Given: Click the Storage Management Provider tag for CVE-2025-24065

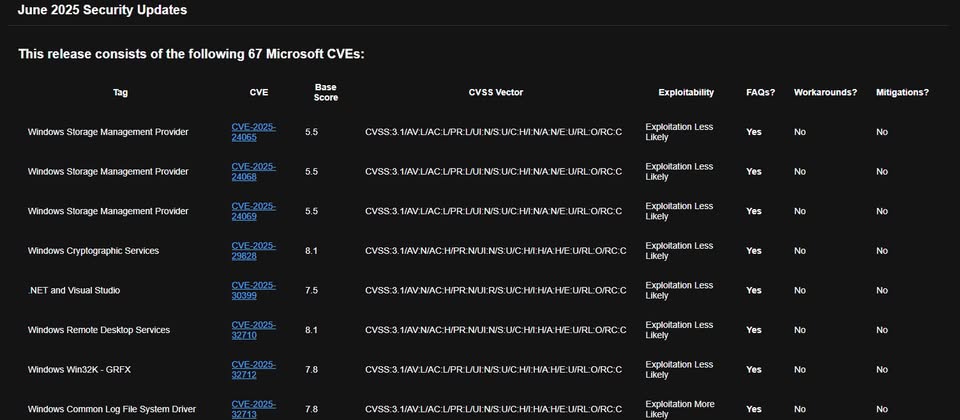Looking at the screenshot, I should 108,132.
